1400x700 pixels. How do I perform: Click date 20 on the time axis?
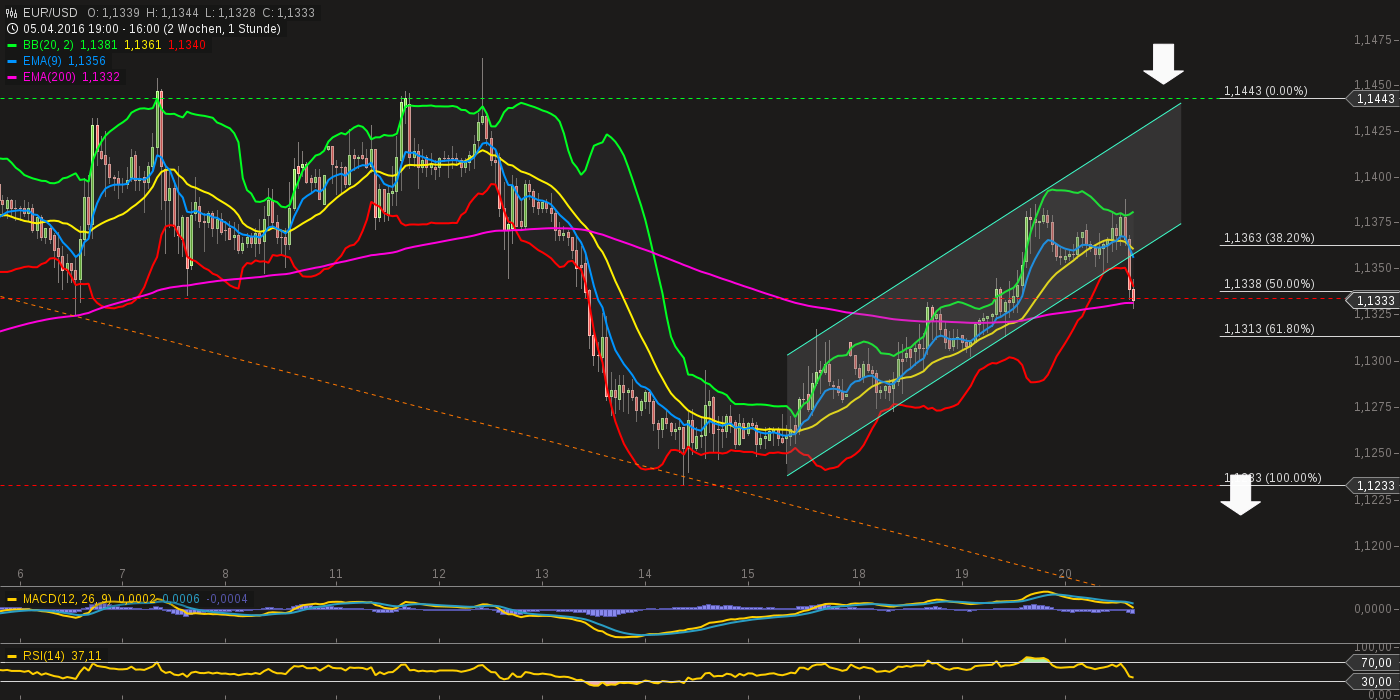pos(1065,574)
